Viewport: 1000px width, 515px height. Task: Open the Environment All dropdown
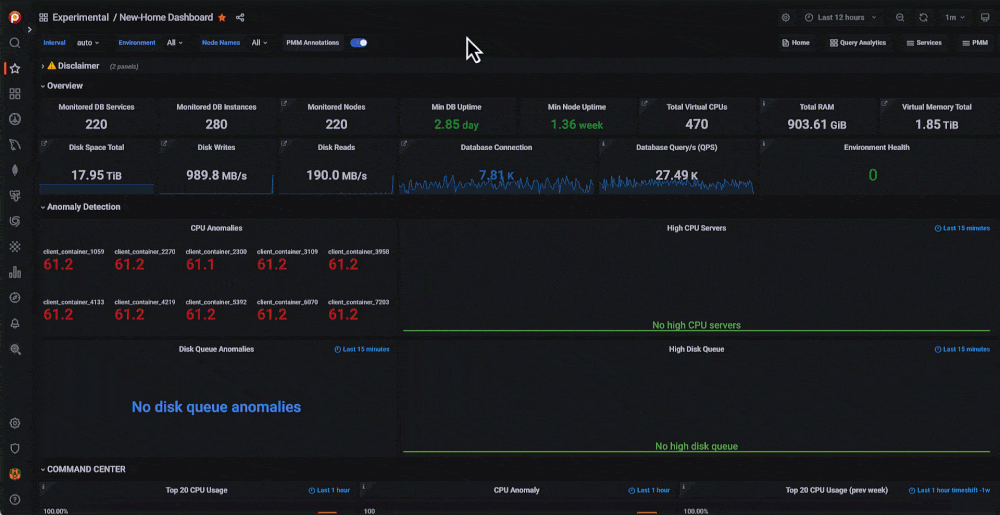point(175,43)
